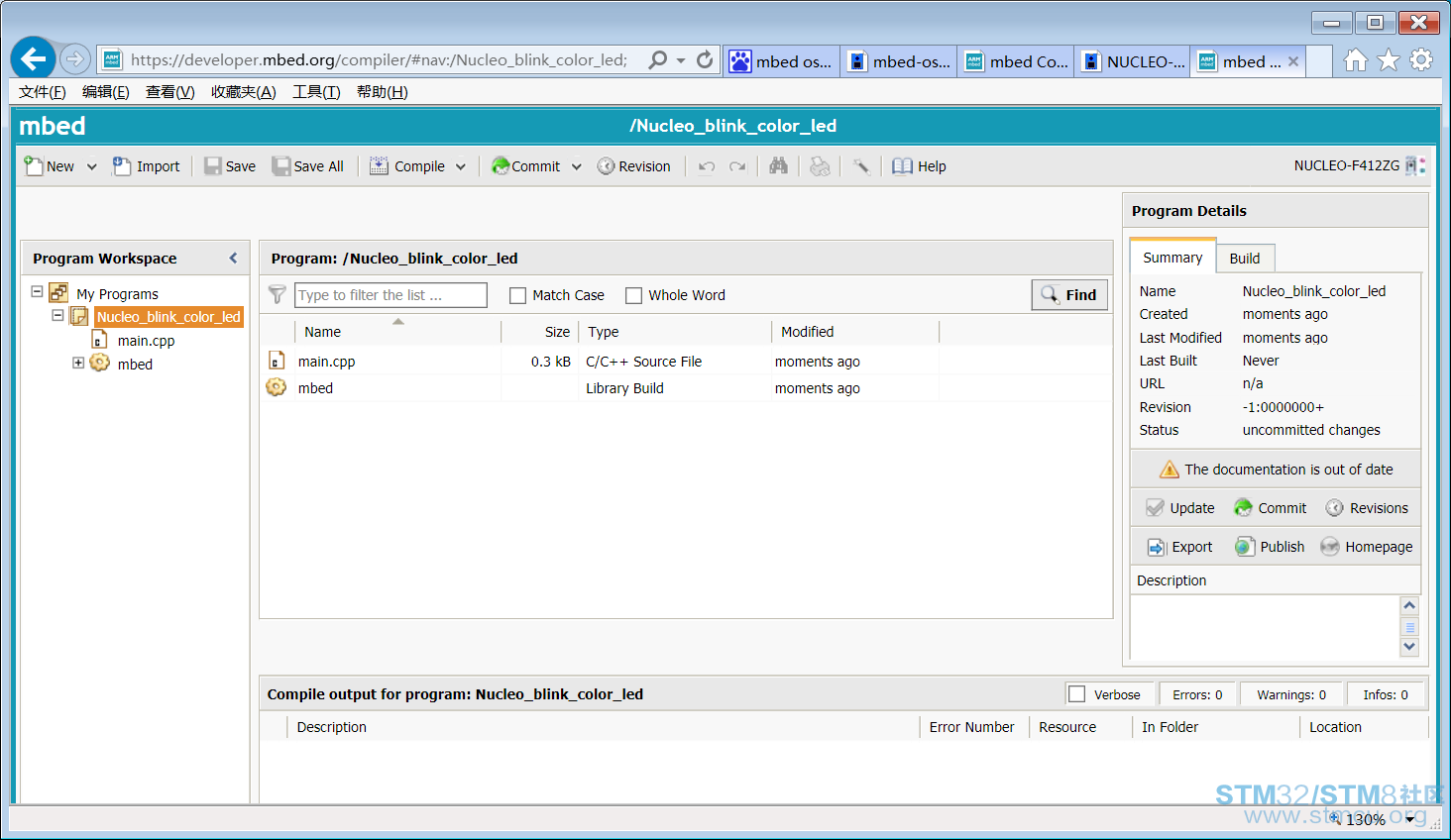Enable the Whole Word checkbox
The height and width of the screenshot is (840, 1451).
click(x=633, y=295)
